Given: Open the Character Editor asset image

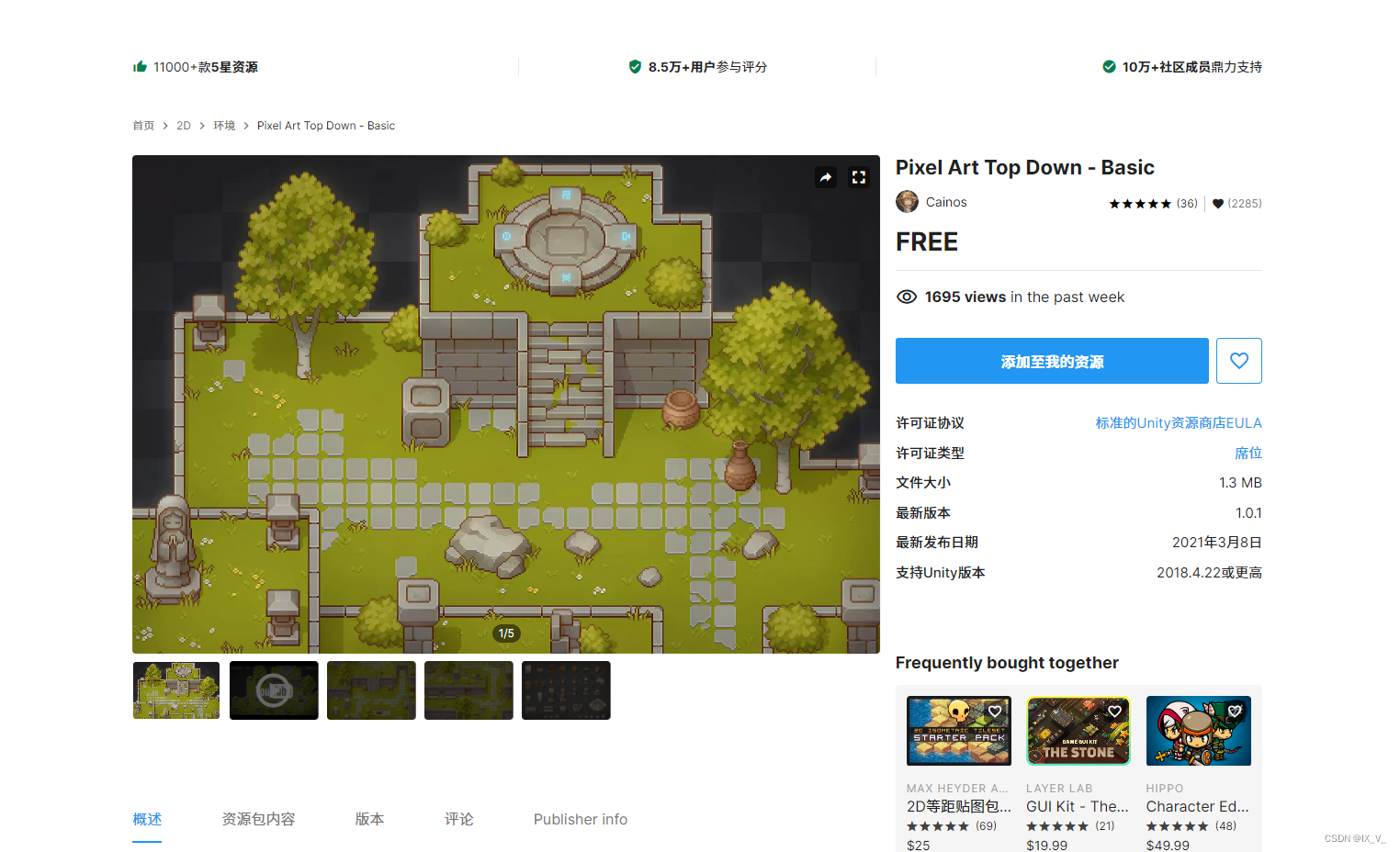Looking at the screenshot, I should coord(1199,731).
